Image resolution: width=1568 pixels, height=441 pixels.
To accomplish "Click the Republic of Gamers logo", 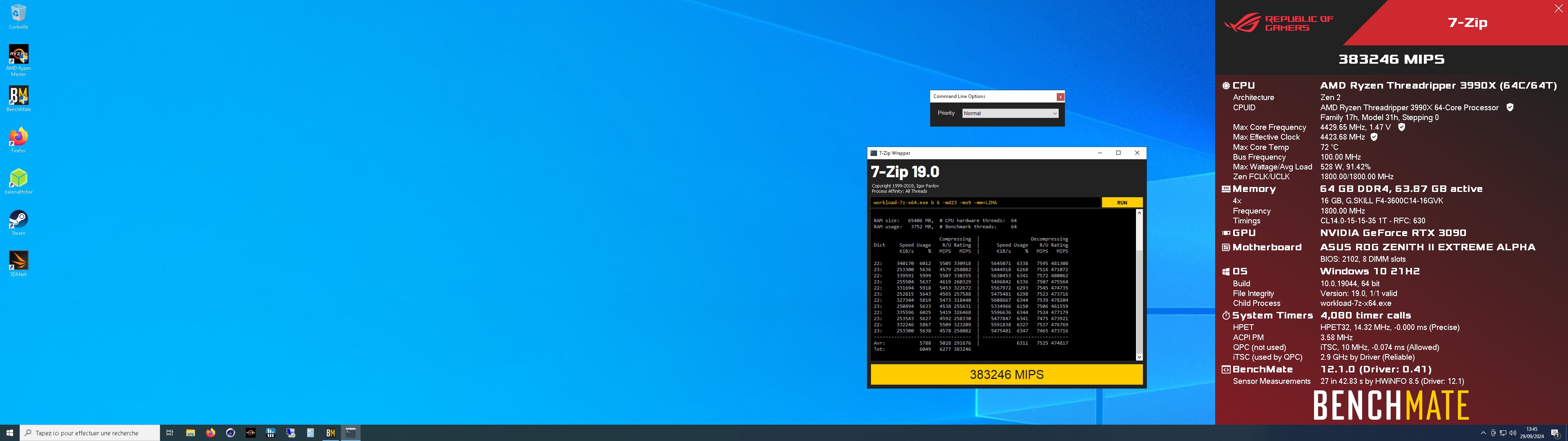I will (1279, 23).
